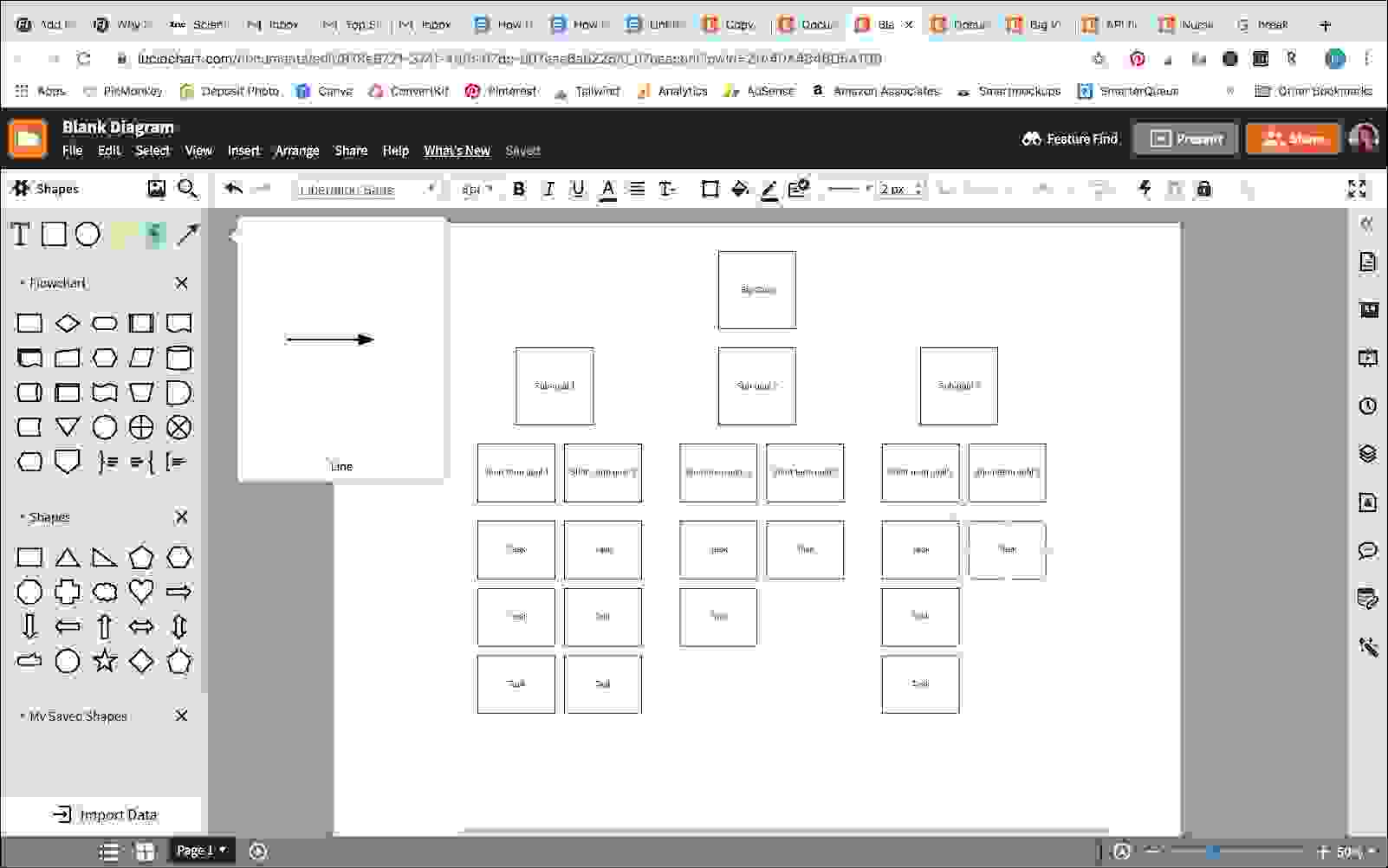The image size is (1388, 868).
Task: Select the diamond decision flowchart shape
Action: 68,323
